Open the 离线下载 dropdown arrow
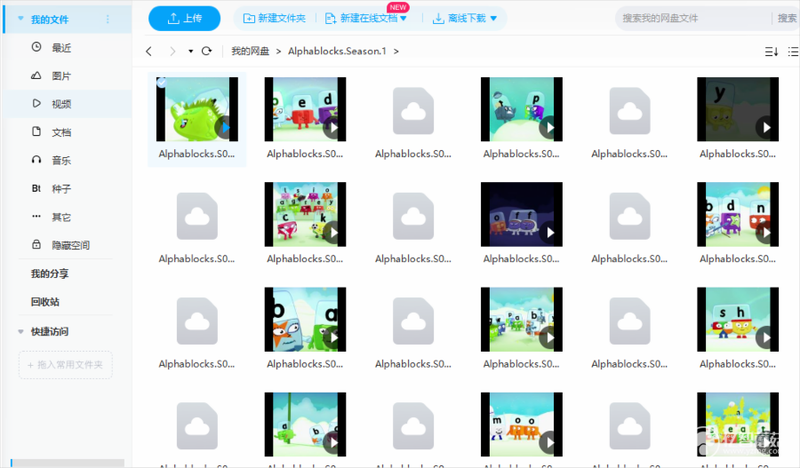The height and width of the screenshot is (468, 800). click(493, 18)
